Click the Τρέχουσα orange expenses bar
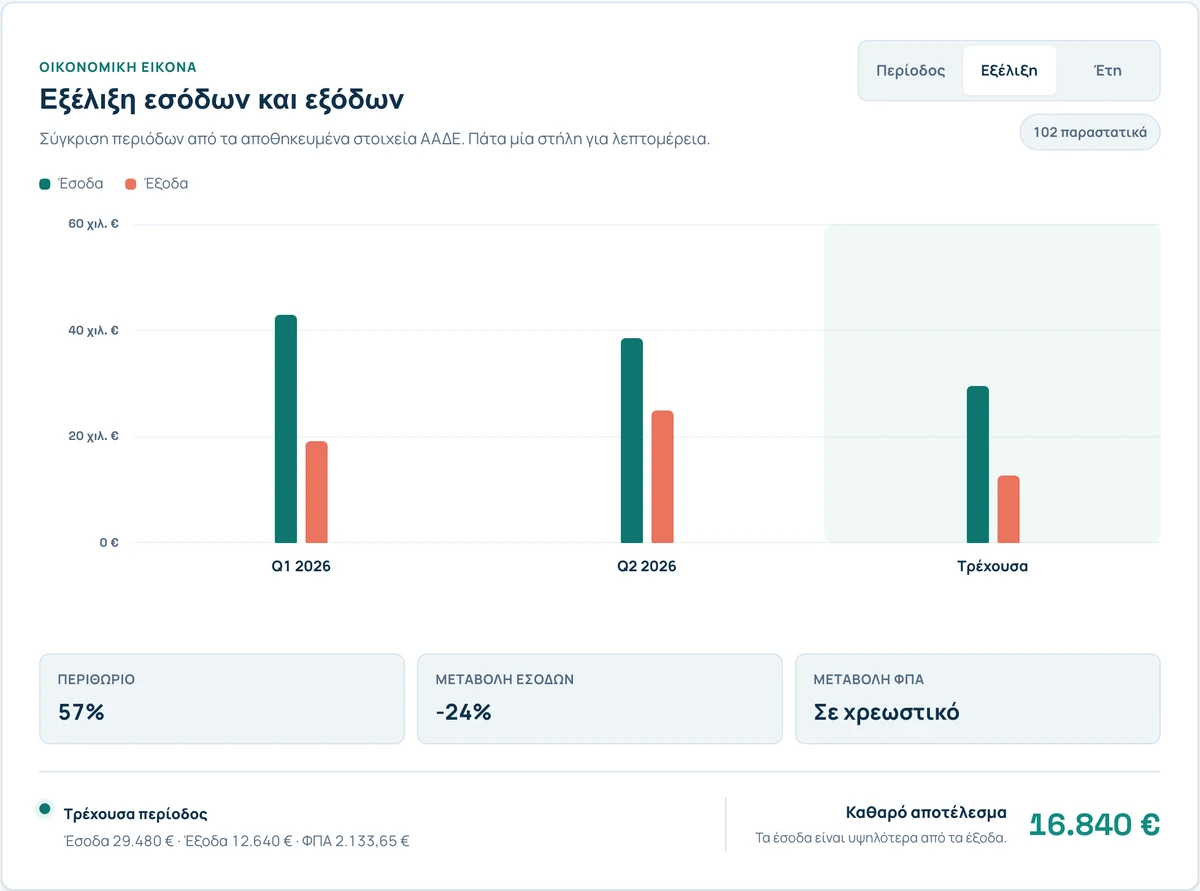 point(1009,509)
